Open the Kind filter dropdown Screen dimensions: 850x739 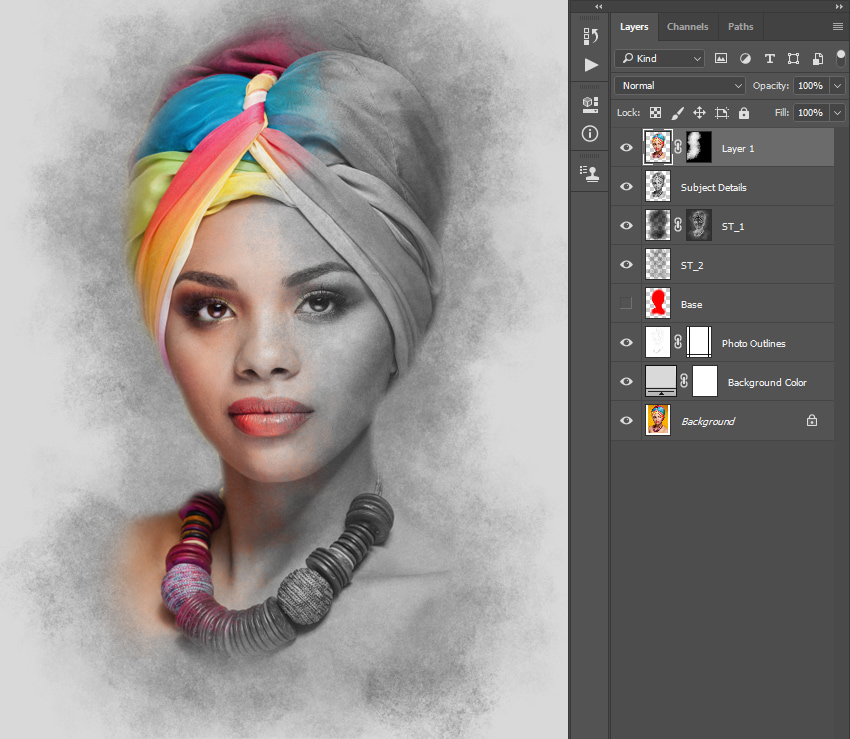point(659,59)
